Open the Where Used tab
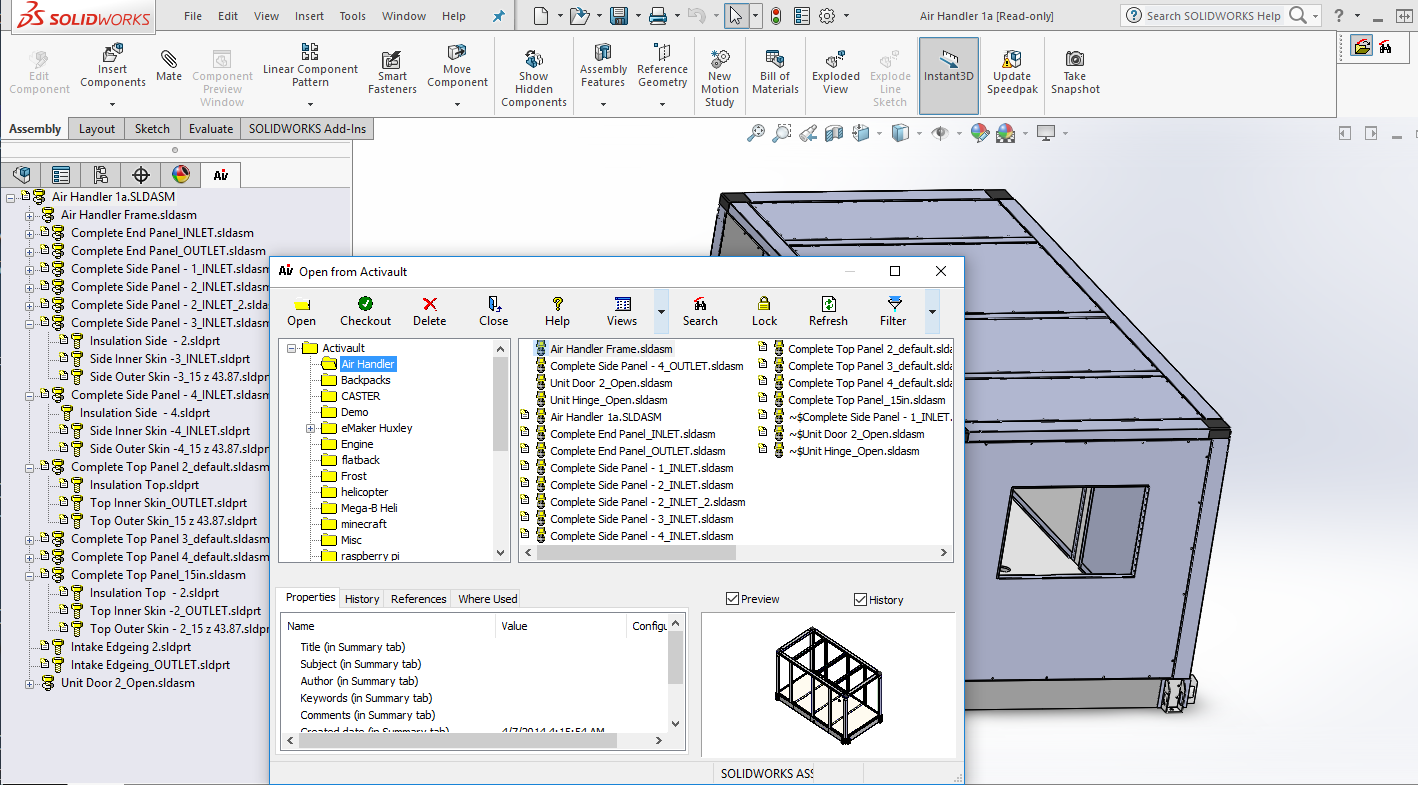The image size is (1418, 785). pyautogui.click(x=487, y=599)
